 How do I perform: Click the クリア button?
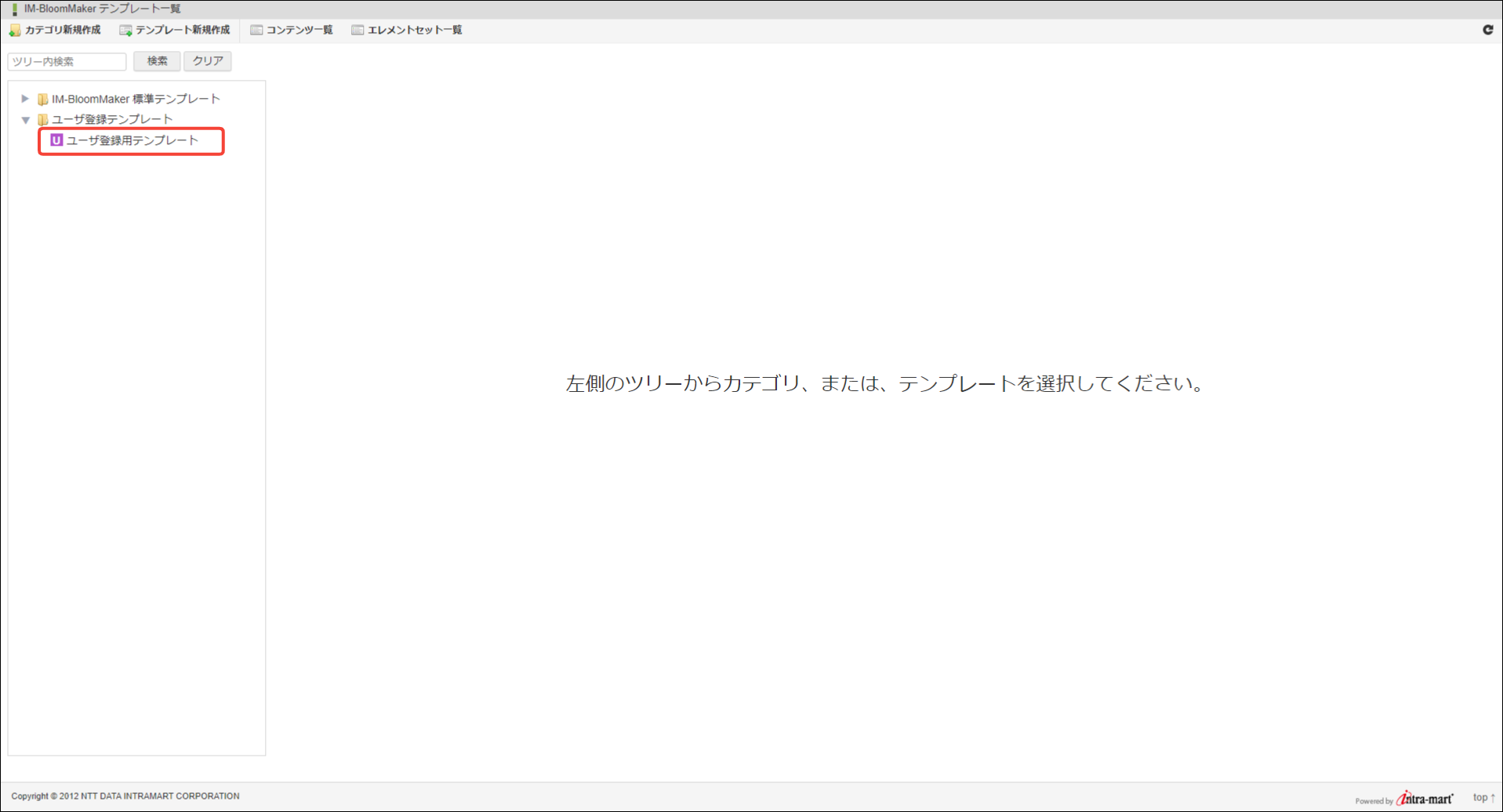(208, 61)
